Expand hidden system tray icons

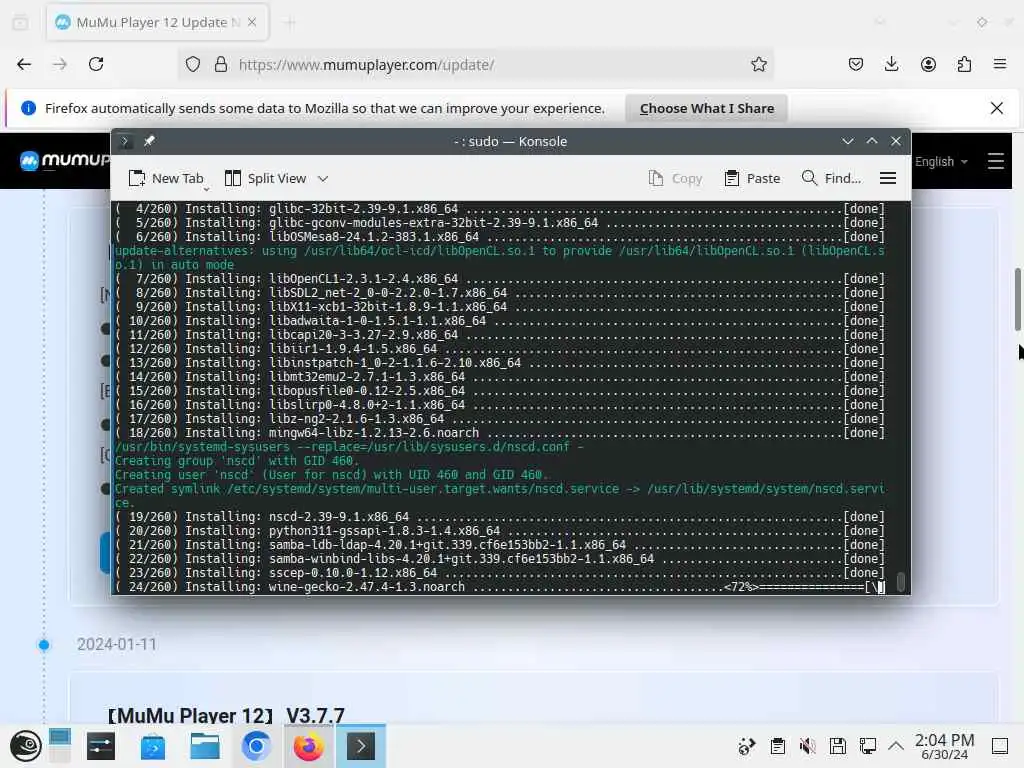point(896,746)
